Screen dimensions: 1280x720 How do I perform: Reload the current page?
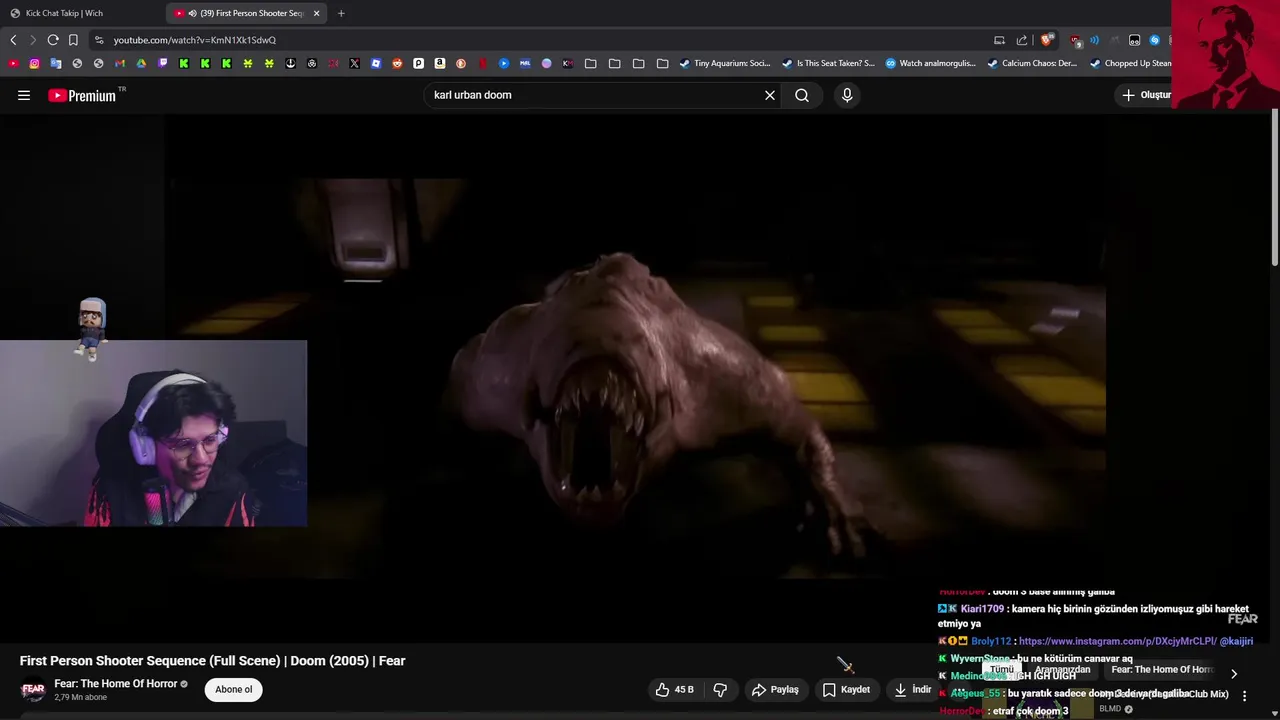pyautogui.click(x=53, y=40)
